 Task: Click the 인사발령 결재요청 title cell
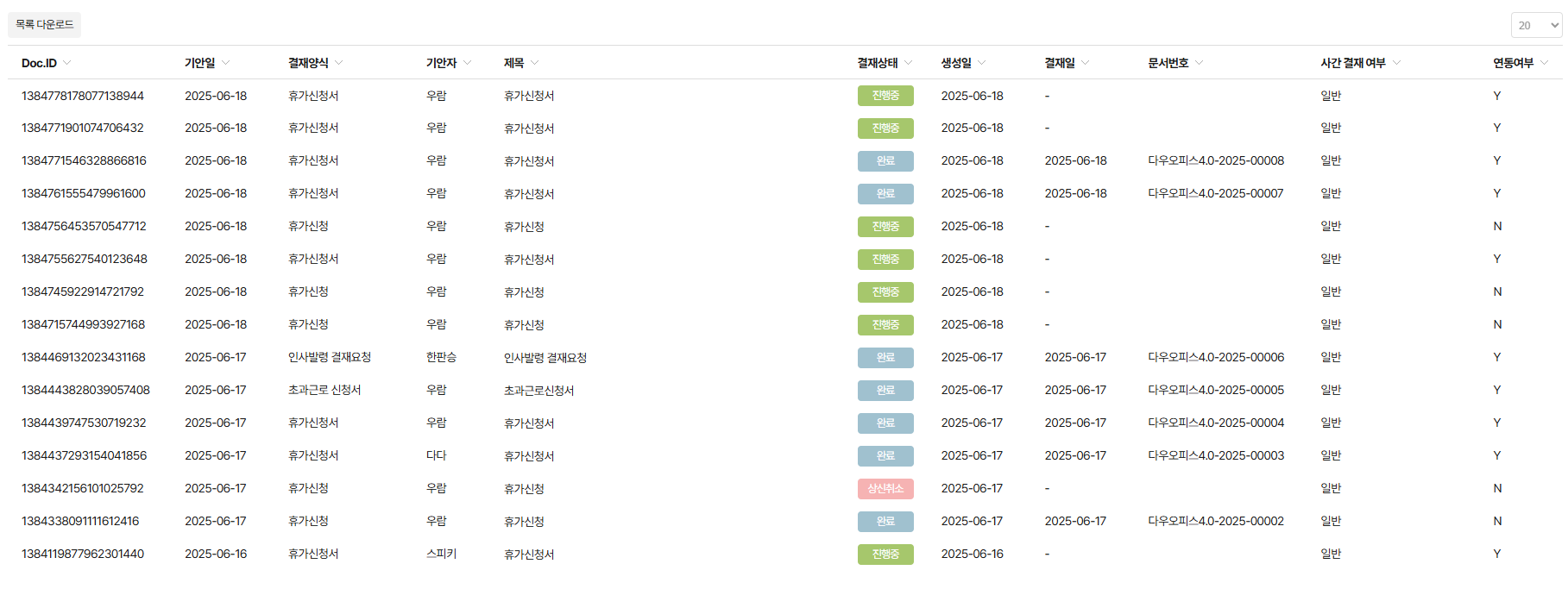coord(545,358)
